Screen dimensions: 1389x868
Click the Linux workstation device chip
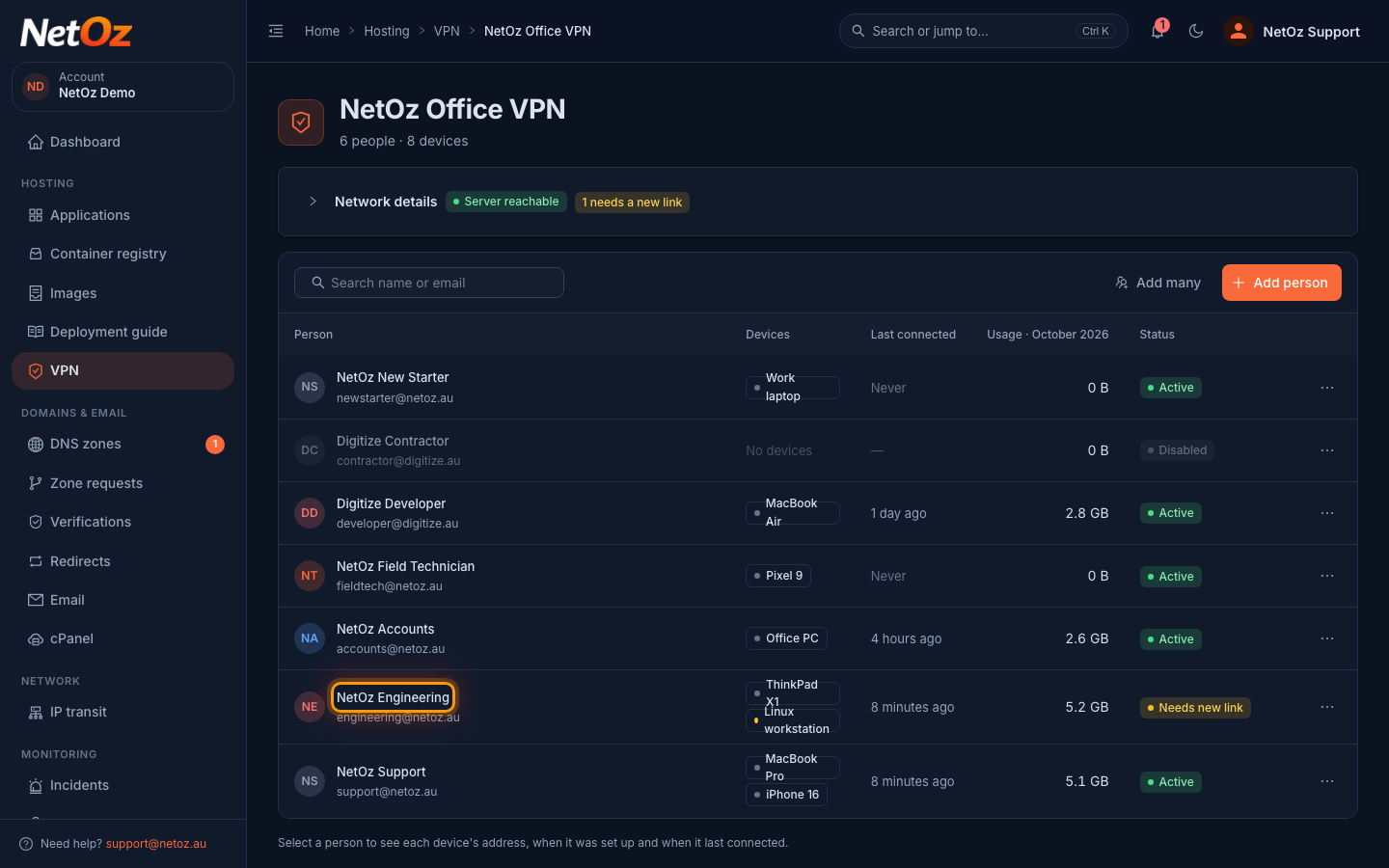pyautogui.click(x=793, y=720)
